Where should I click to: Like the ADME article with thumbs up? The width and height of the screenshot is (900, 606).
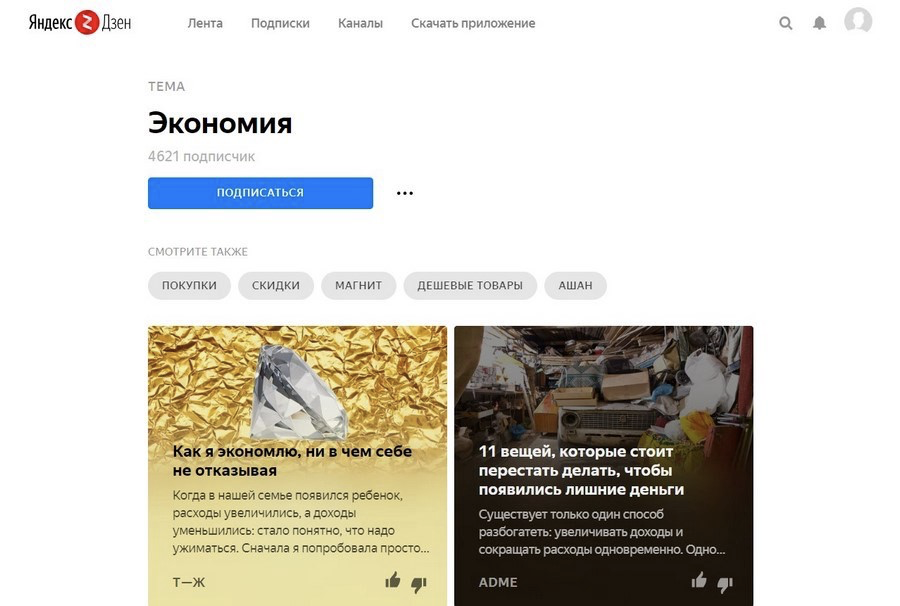pos(699,581)
